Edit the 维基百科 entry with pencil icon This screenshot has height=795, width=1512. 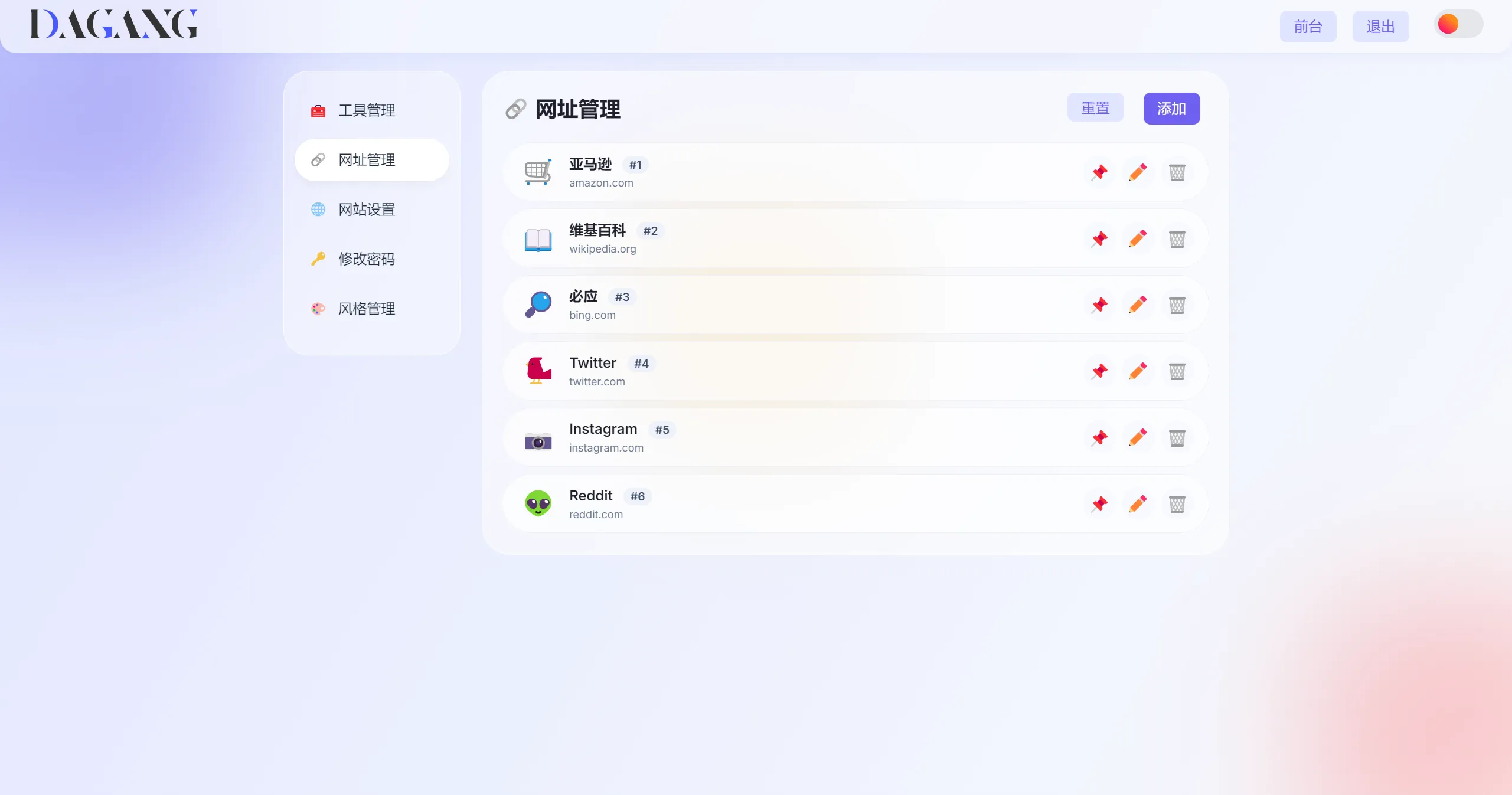coord(1138,239)
